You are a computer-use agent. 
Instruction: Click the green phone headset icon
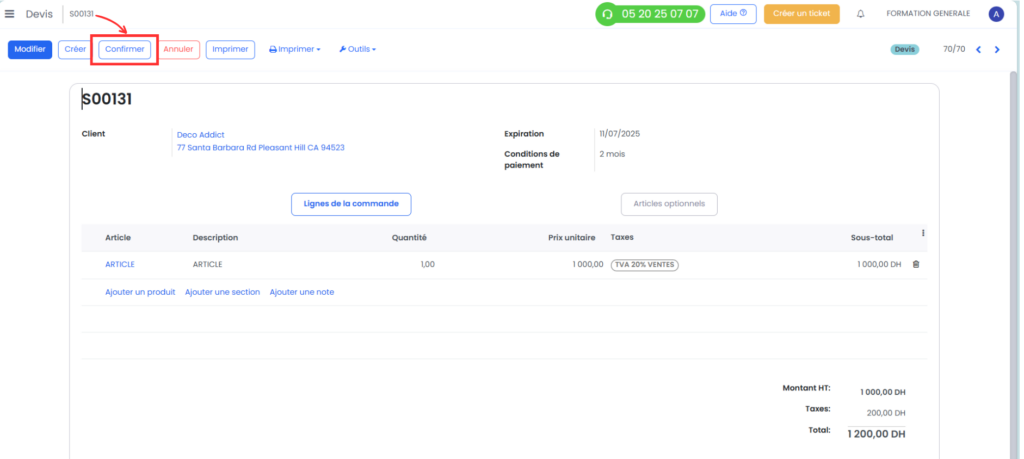607,14
